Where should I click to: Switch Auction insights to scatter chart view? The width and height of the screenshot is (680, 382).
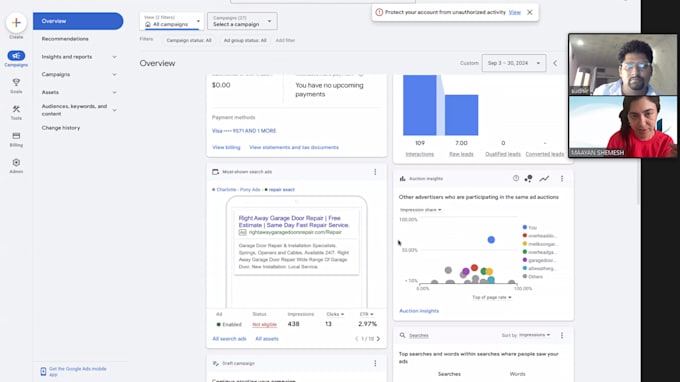(x=529, y=179)
